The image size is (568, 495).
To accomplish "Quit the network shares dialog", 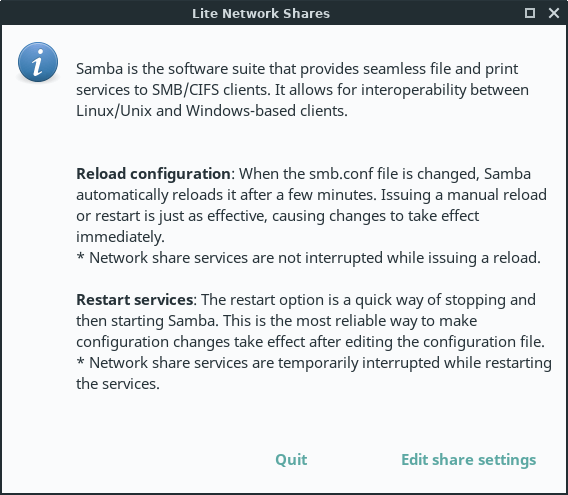I will click(x=291, y=459).
